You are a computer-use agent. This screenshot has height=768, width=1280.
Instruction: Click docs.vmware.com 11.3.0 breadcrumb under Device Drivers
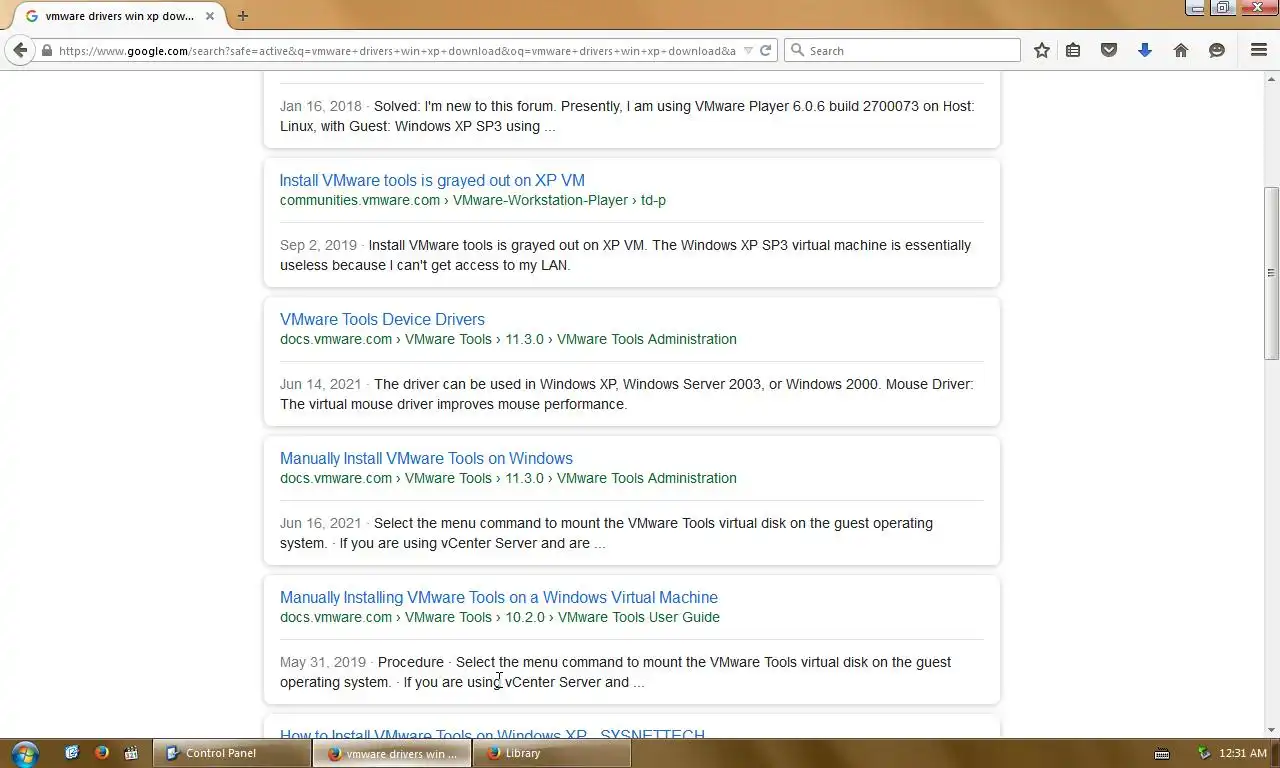tap(508, 339)
